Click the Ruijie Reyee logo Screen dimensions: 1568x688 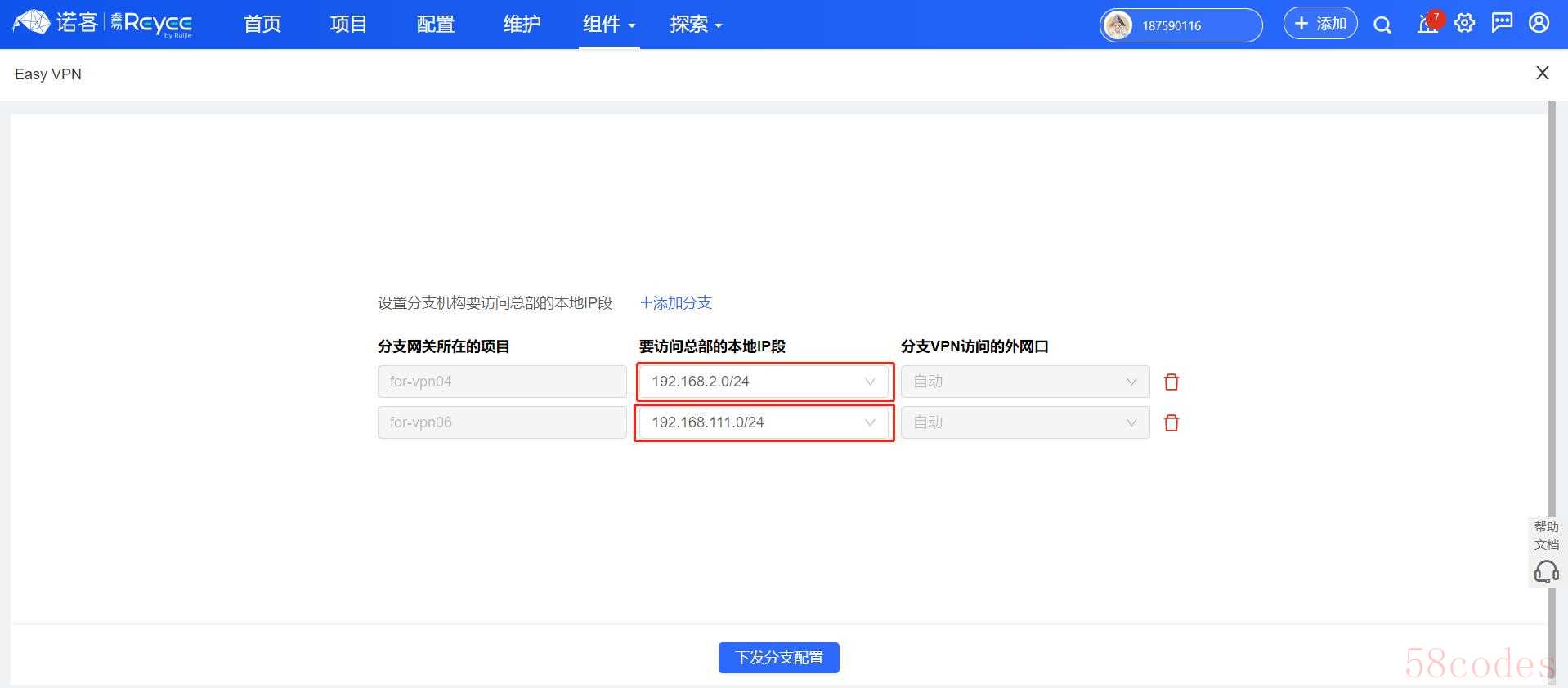tap(102, 24)
